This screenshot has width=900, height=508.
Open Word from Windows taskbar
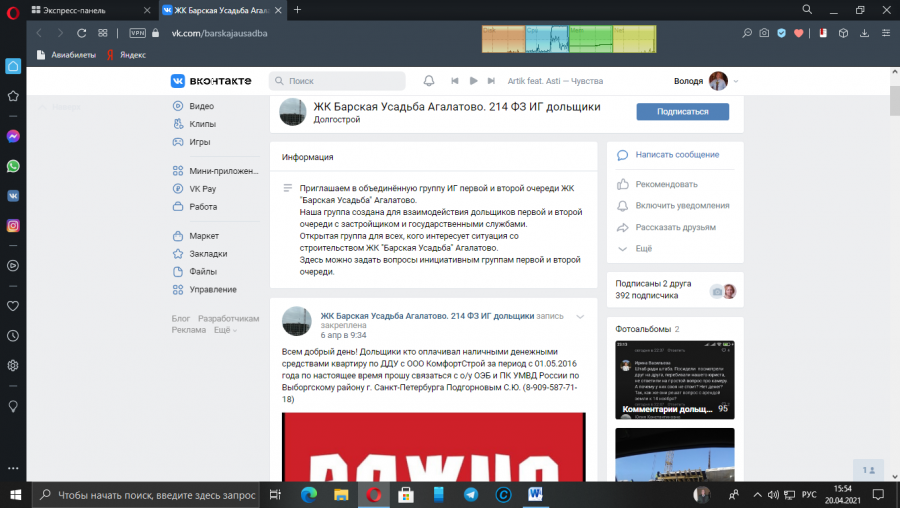[536, 495]
